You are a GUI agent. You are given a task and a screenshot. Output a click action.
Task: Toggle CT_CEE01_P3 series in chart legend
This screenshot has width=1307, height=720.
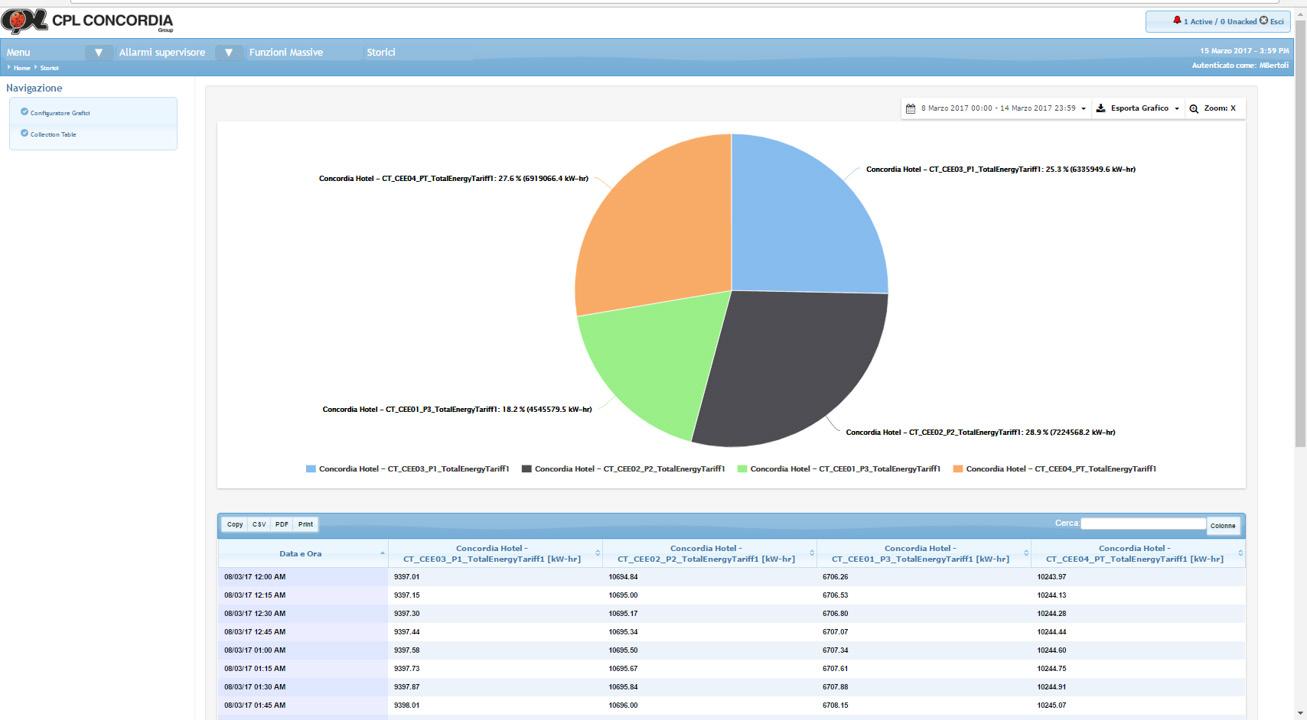(x=839, y=468)
